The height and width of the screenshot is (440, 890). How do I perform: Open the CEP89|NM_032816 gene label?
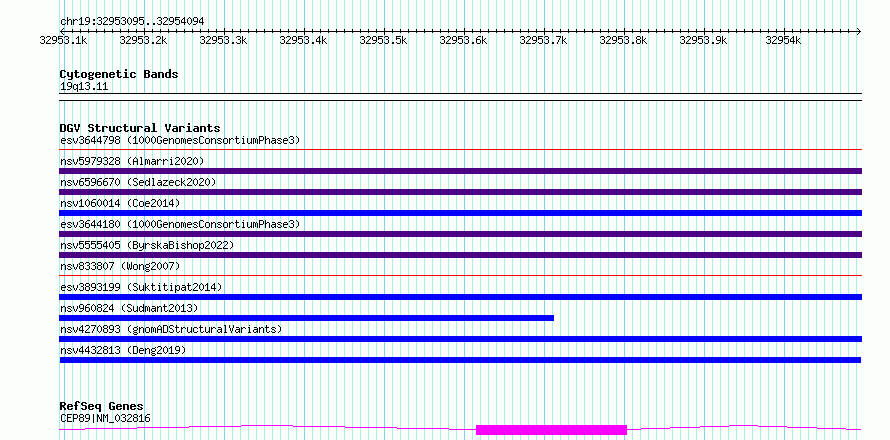pyautogui.click(x=105, y=419)
